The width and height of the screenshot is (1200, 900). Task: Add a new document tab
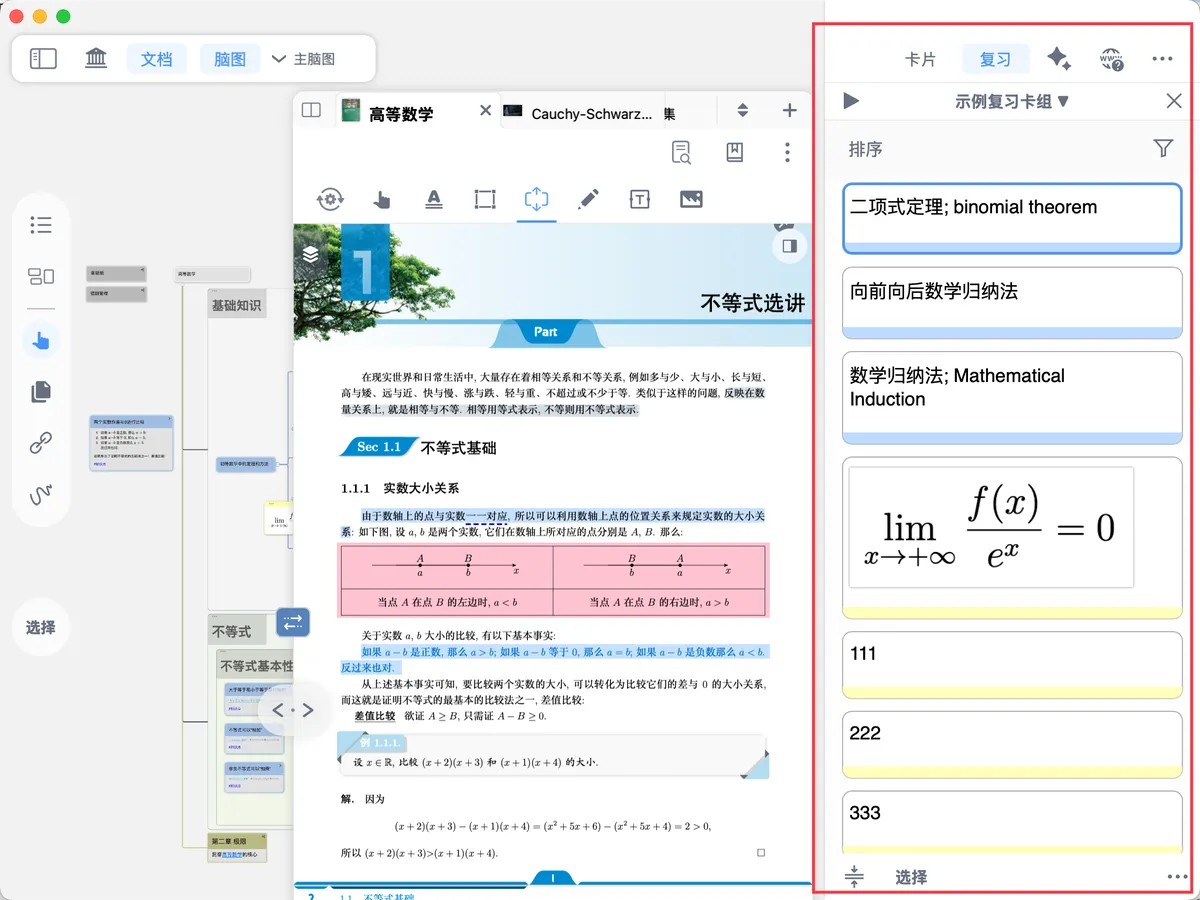click(x=789, y=110)
